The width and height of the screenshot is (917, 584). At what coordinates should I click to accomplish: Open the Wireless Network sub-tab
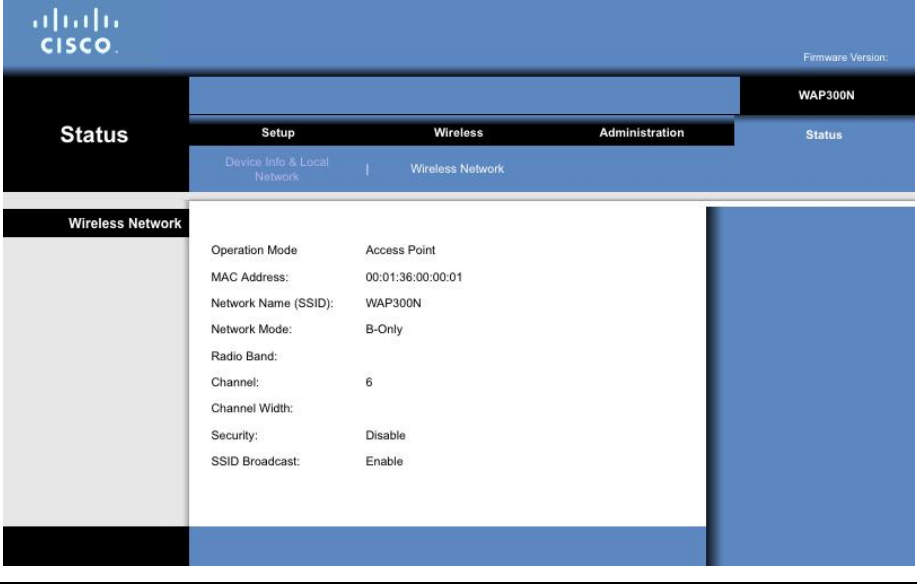pyautogui.click(x=457, y=169)
